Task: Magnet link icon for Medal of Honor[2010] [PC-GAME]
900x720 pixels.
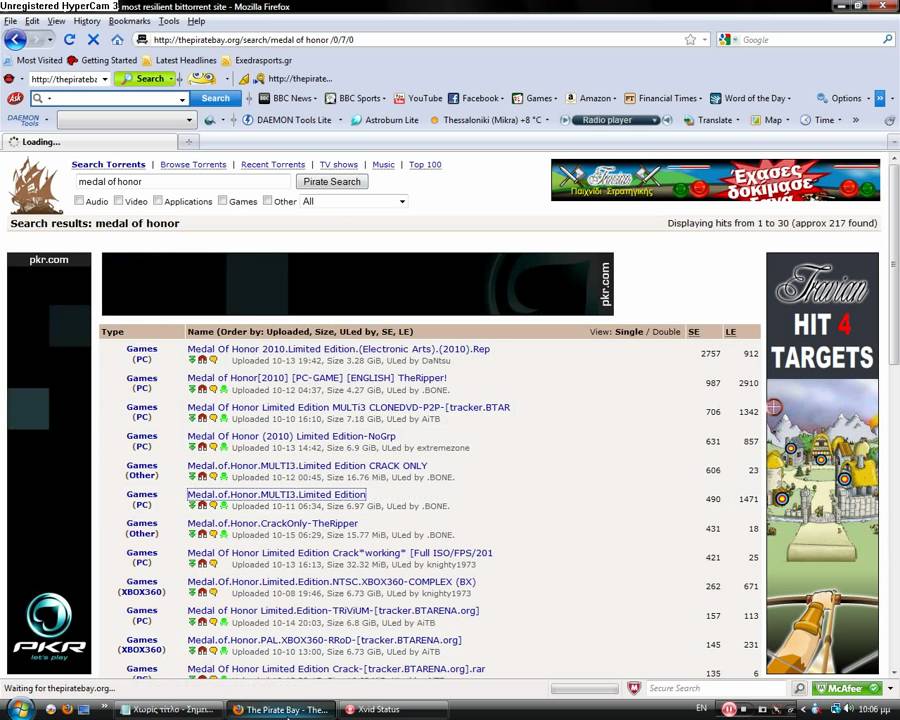Action: 202,389
